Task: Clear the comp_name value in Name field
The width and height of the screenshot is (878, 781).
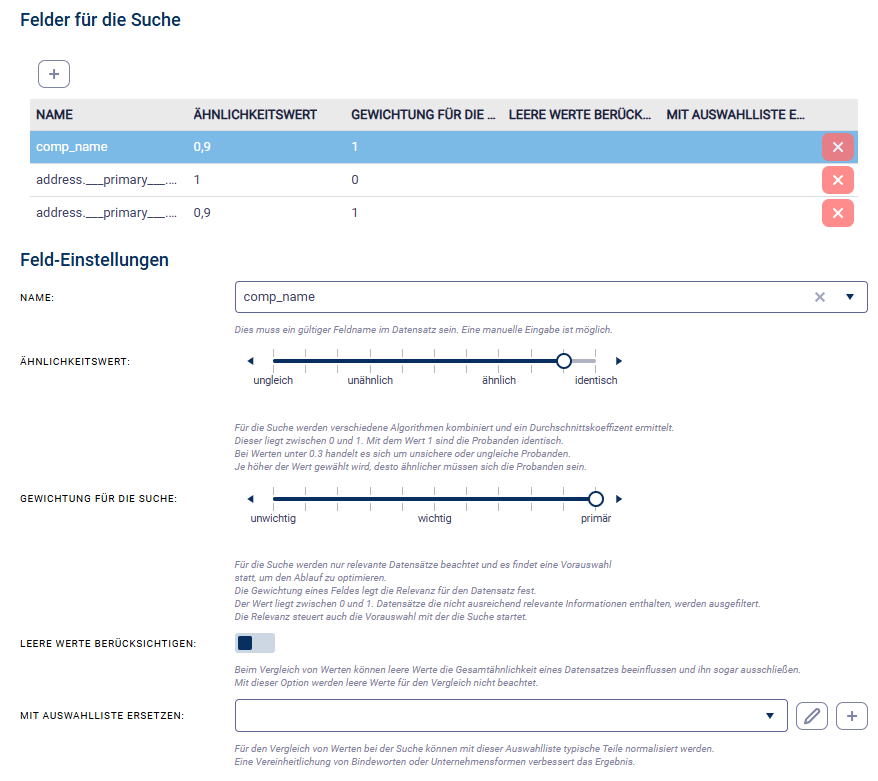Action: click(820, 297)
